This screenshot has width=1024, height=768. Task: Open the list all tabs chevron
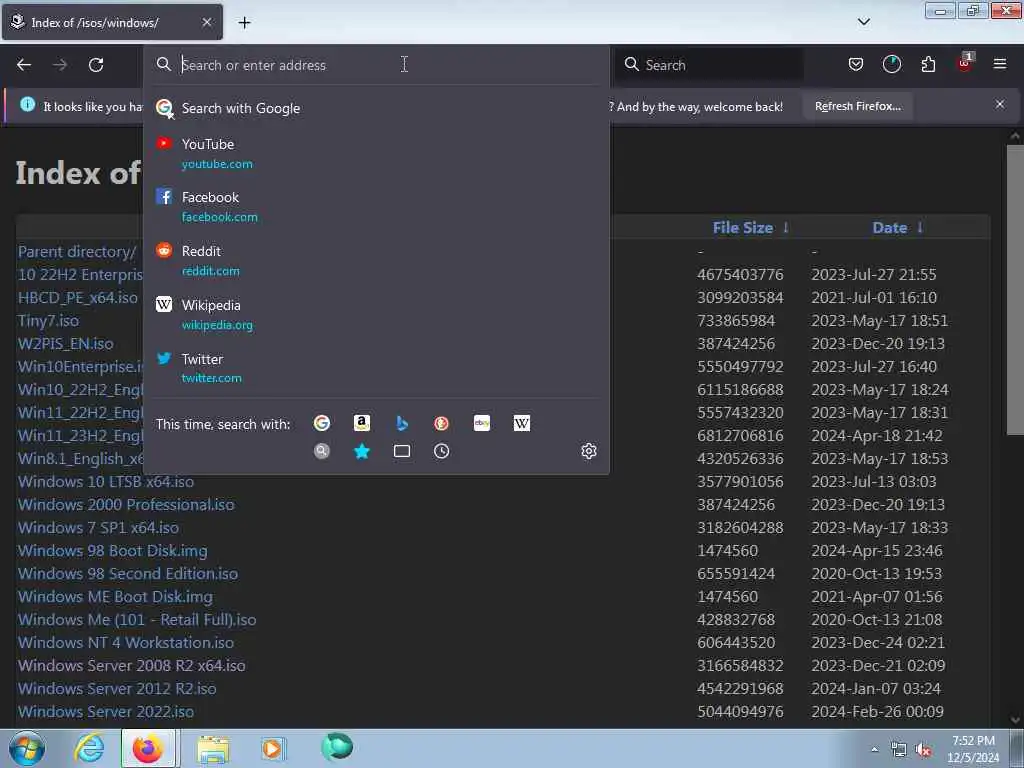[863, 22]
